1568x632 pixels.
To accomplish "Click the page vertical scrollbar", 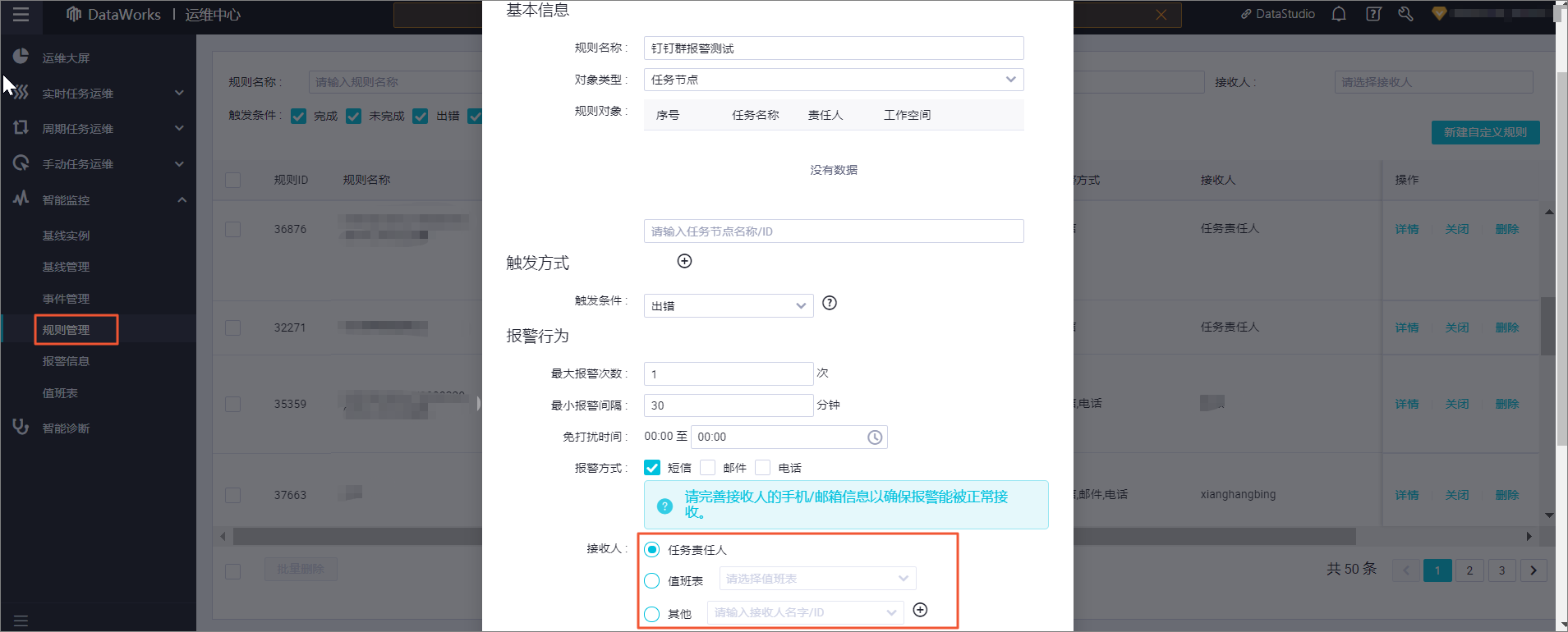I will (1561, 259).
